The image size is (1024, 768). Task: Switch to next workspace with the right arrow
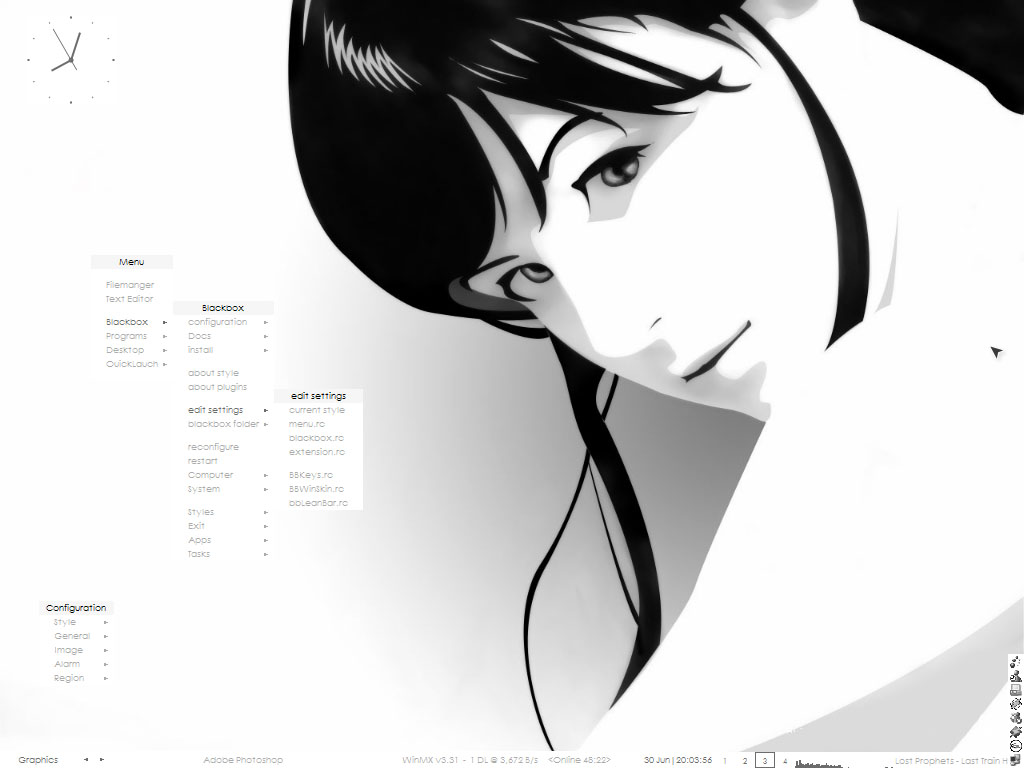[102, 760]
